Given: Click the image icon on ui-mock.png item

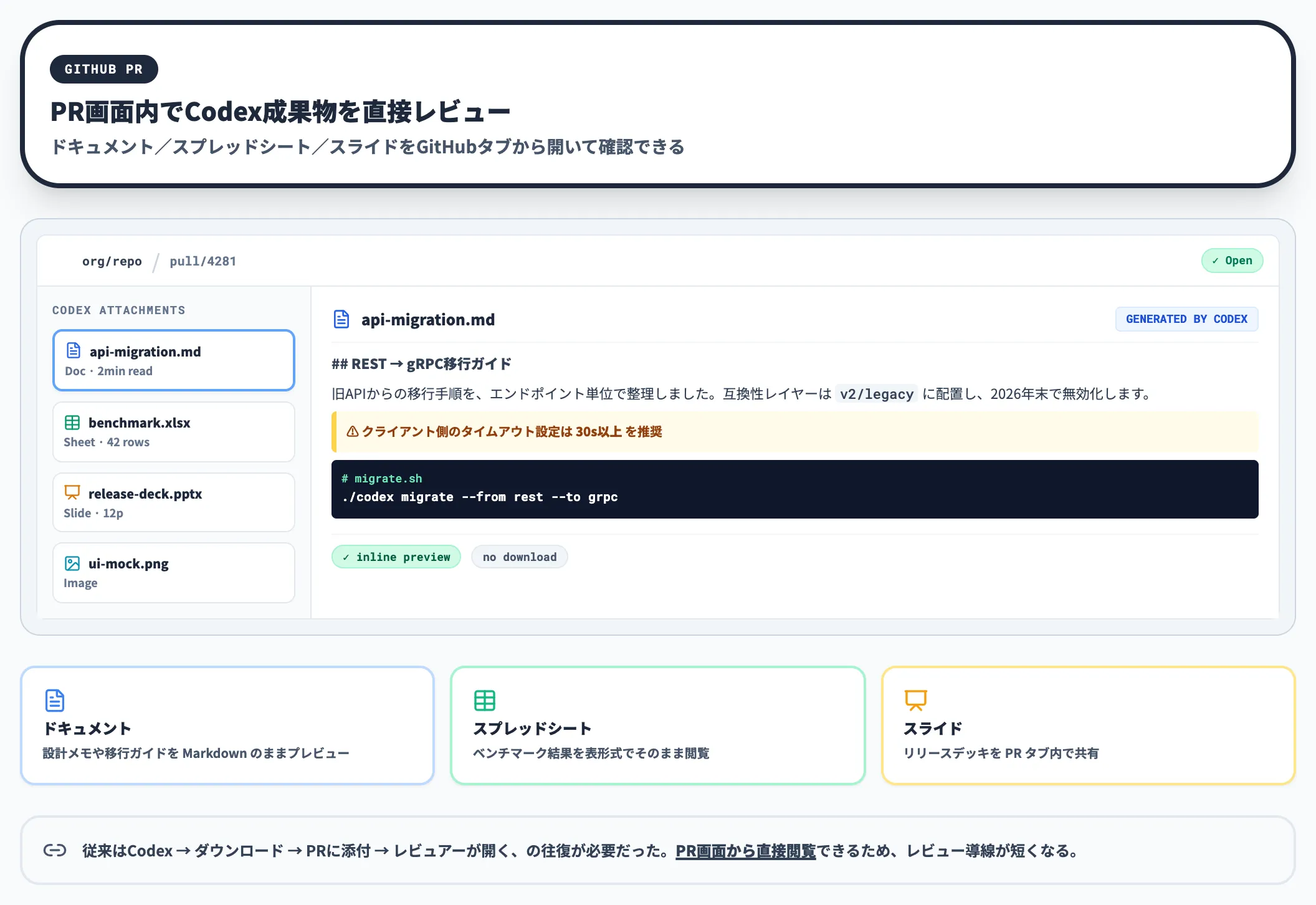Looking at the screenshot, I should coord(72,563).
